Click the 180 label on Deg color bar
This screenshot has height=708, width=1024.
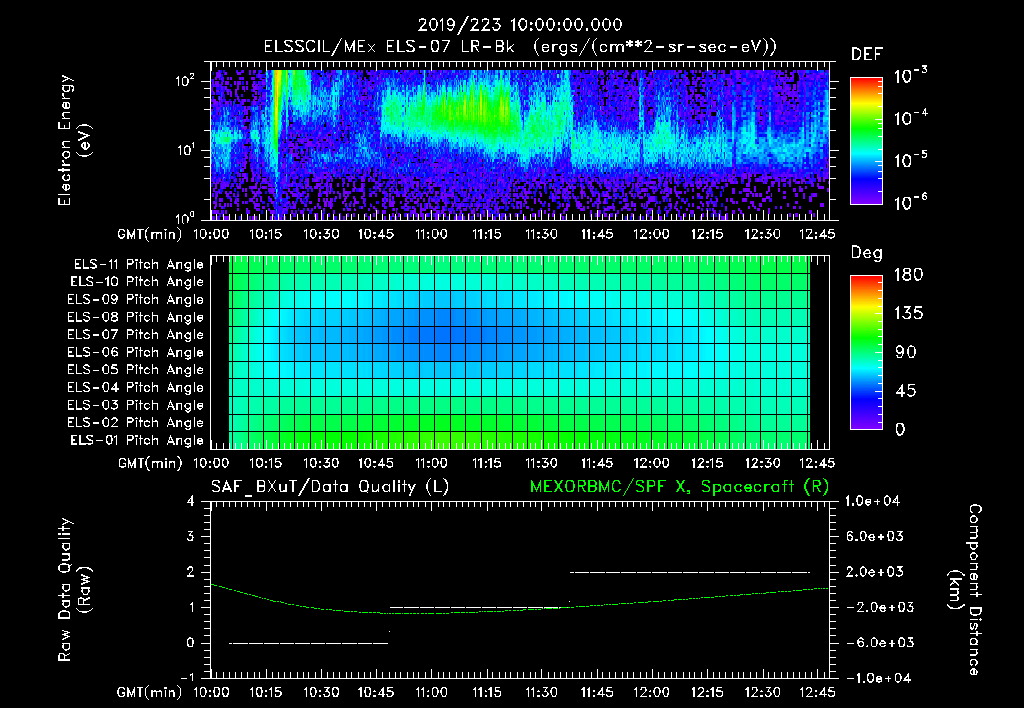909,274
